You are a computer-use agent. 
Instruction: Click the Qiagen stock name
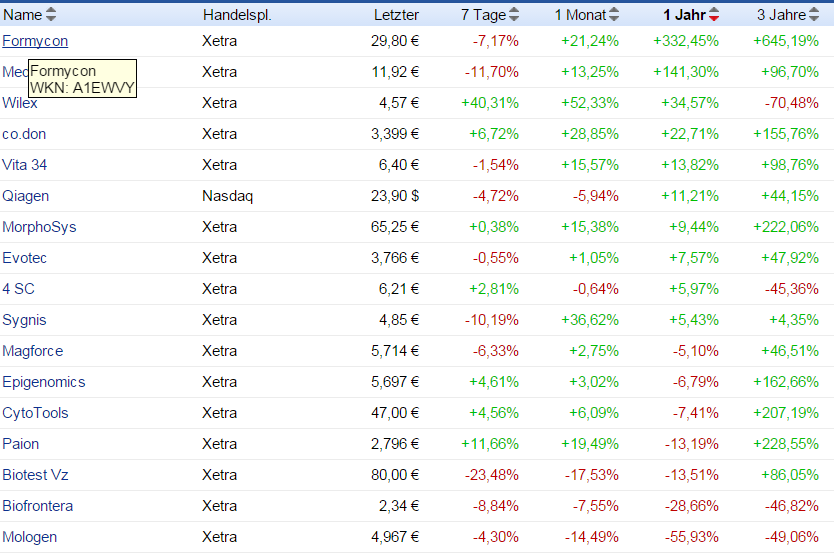(26, 196)
